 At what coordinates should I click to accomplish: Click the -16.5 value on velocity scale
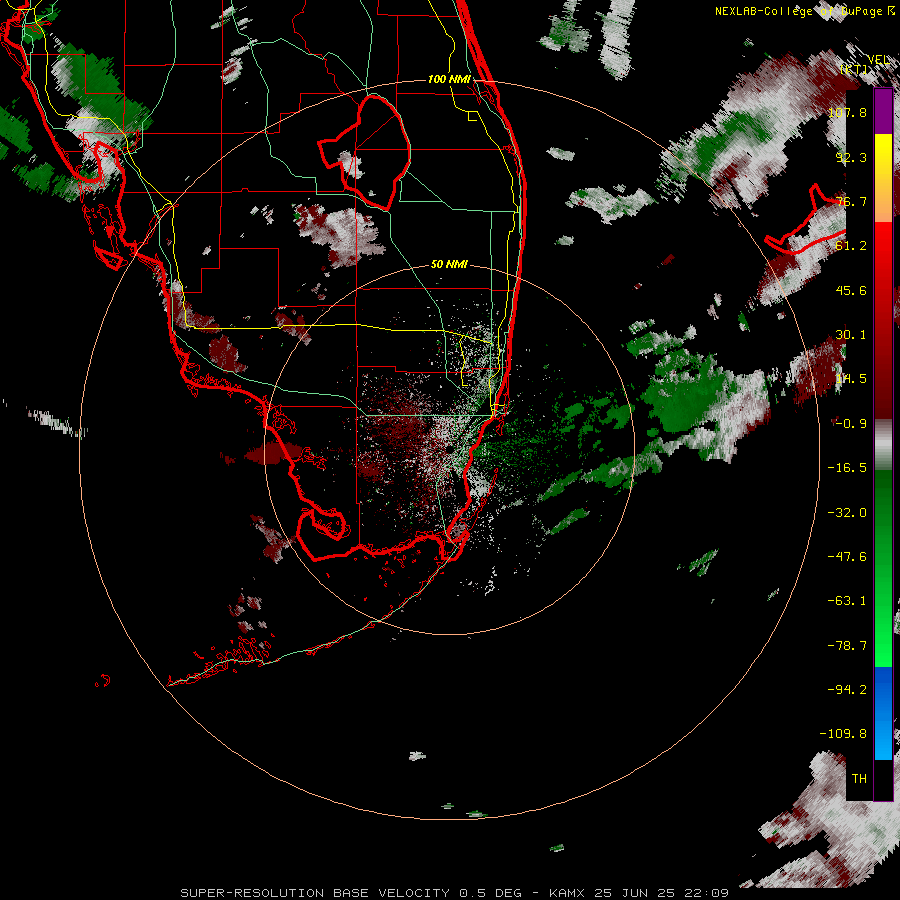click(x=847, y=468)
